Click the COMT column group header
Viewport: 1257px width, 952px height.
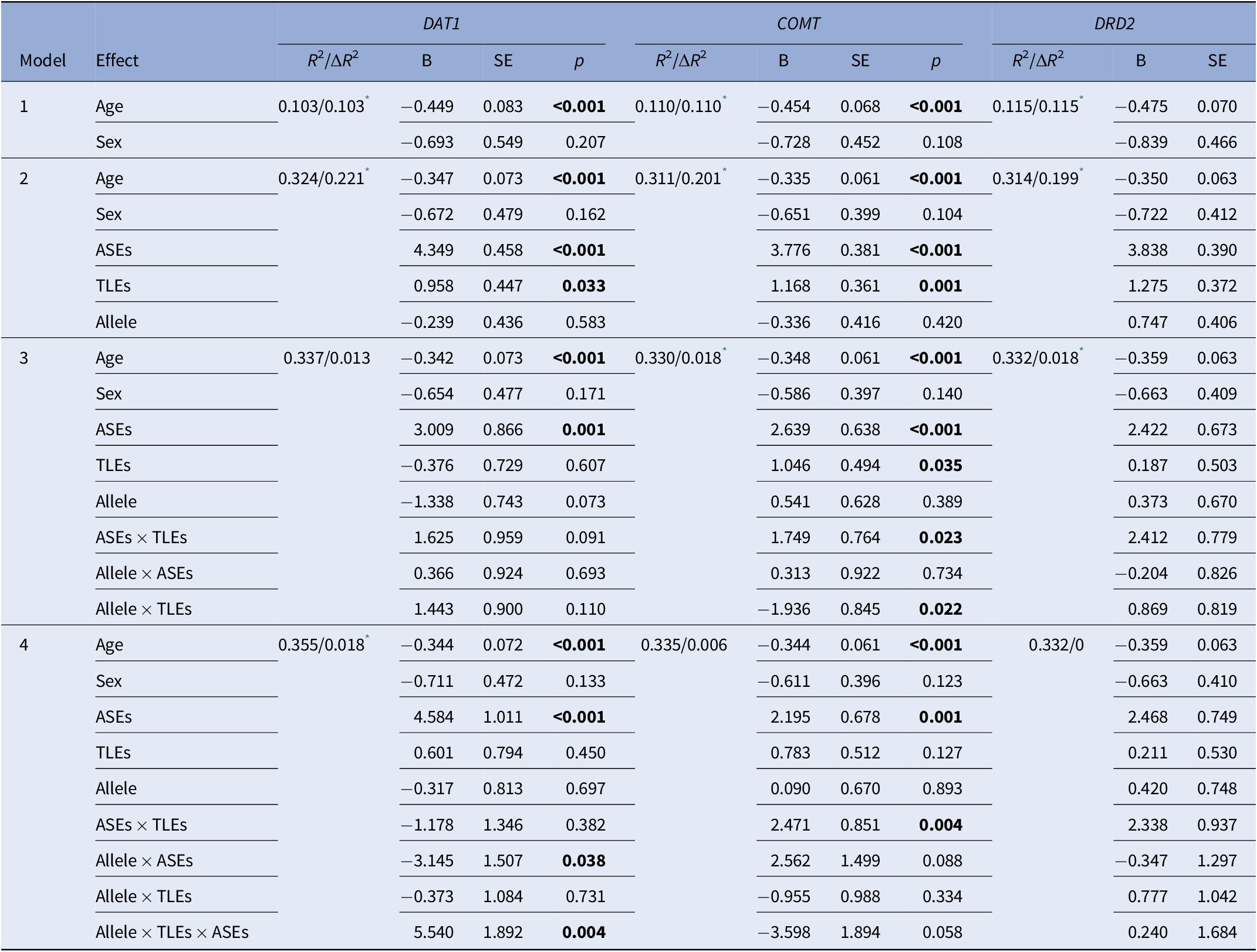point(798,23)
